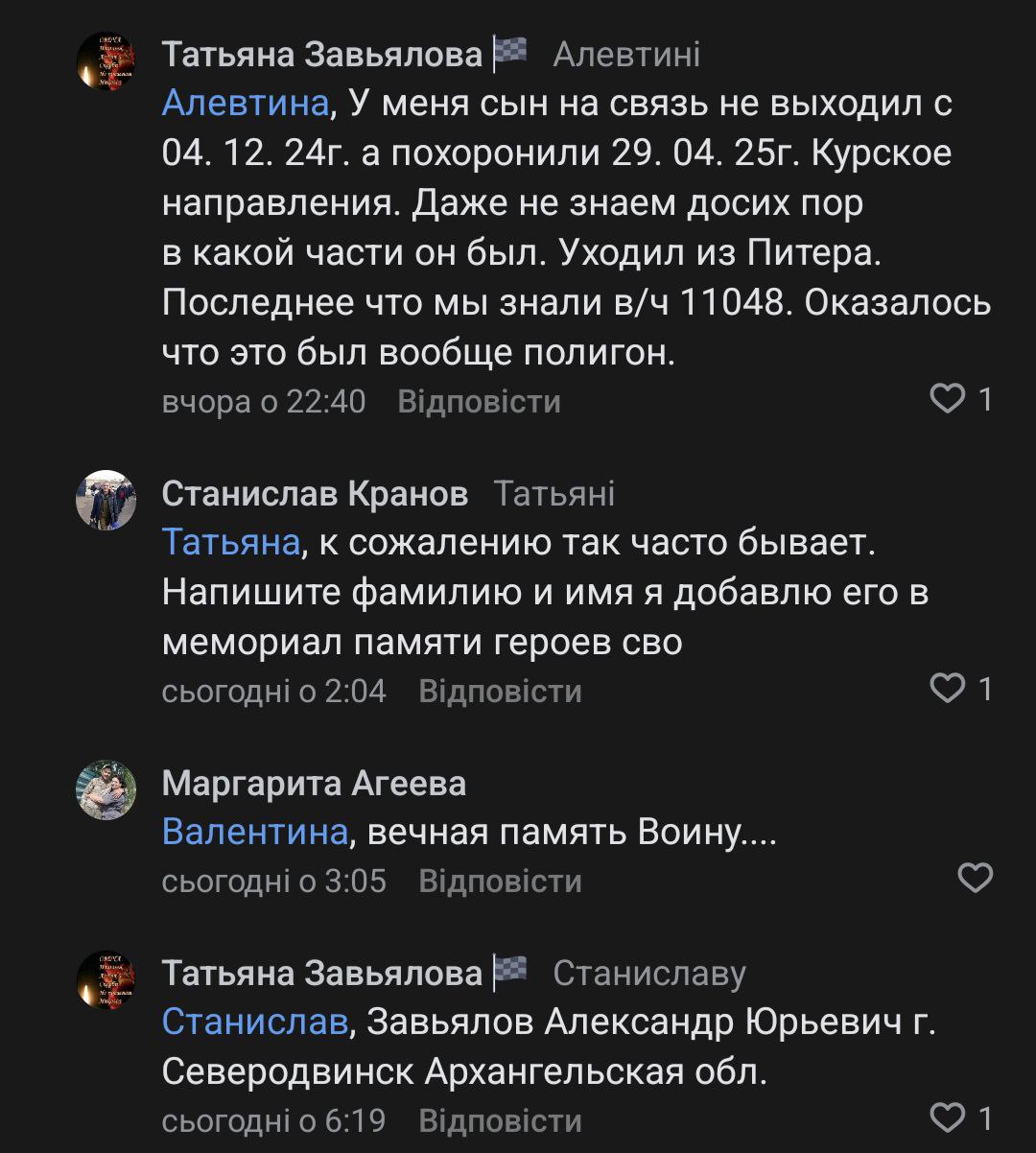Open Станислав Кранов's profile picture
Viewport: 1036px width, 1153px height.
point(106,501)
